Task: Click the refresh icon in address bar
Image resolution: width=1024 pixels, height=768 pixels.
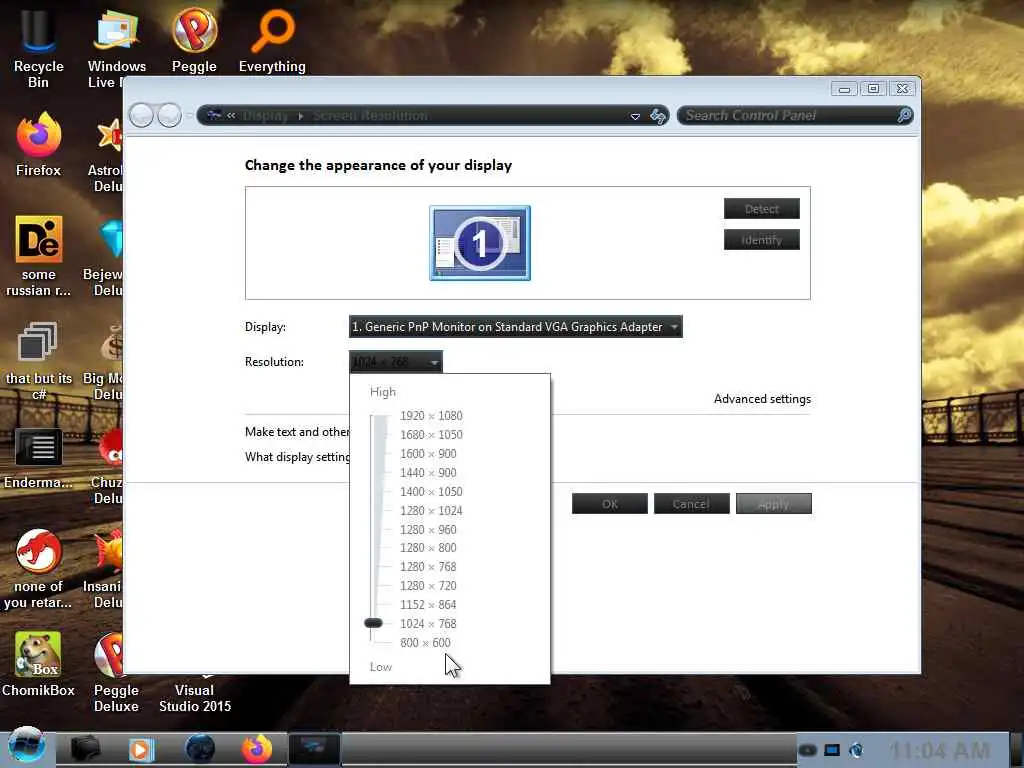Action: click(x=658, y=116)
